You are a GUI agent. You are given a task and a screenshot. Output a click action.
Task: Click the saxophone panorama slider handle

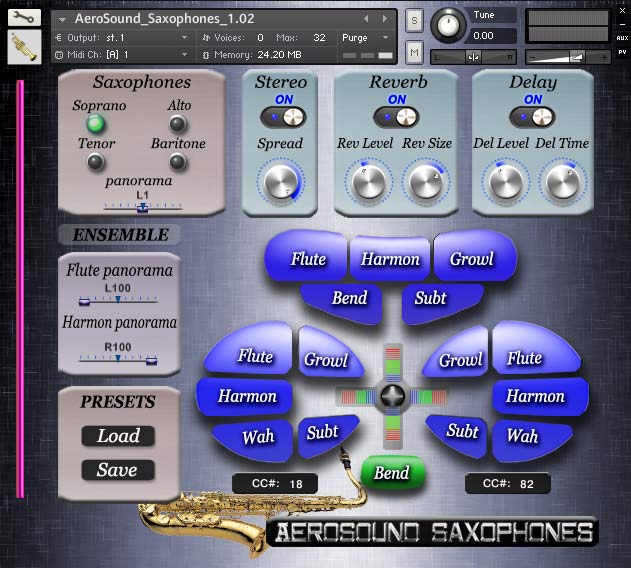tap(142, 208)
